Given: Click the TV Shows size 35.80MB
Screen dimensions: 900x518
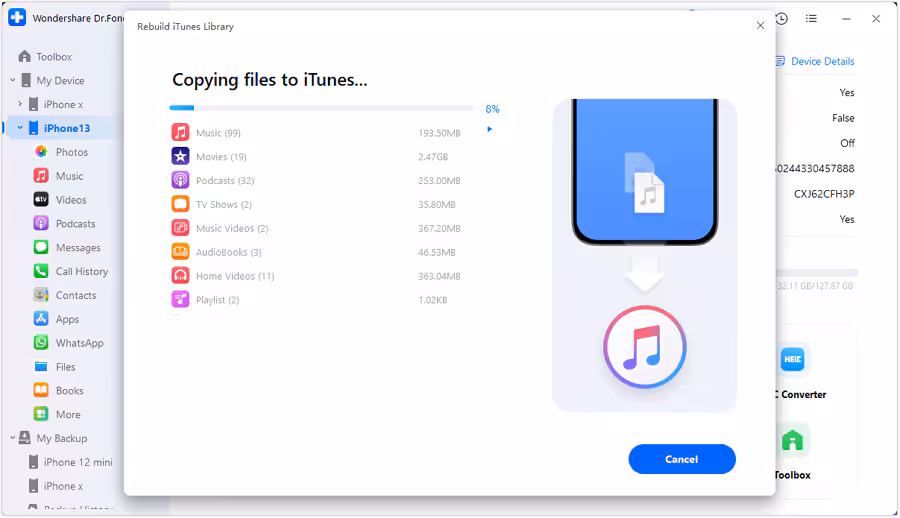Looking at the screenshot, I should 437,204.
